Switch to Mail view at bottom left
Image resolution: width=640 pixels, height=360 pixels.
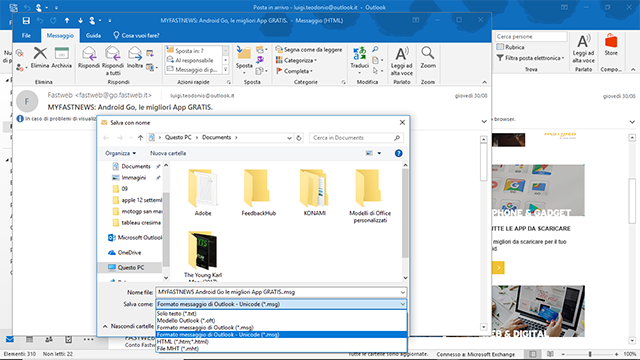(10, 339)
